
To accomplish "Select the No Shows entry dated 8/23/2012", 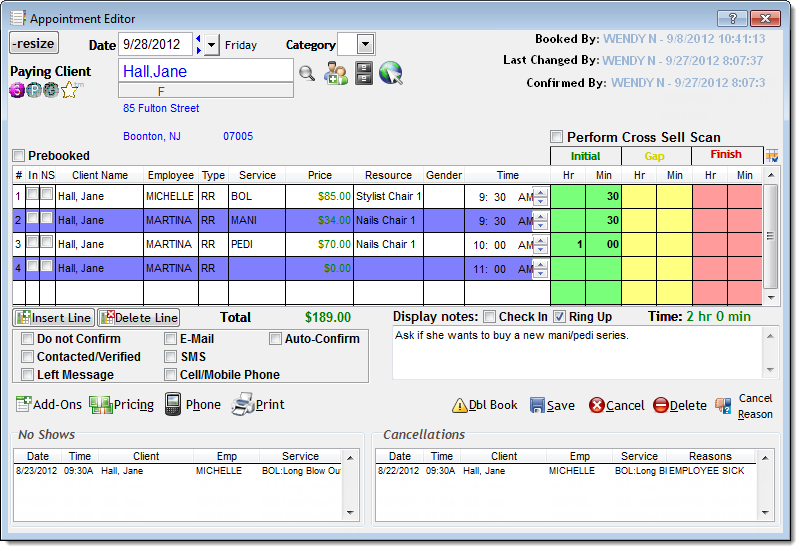I will [179, 471].
